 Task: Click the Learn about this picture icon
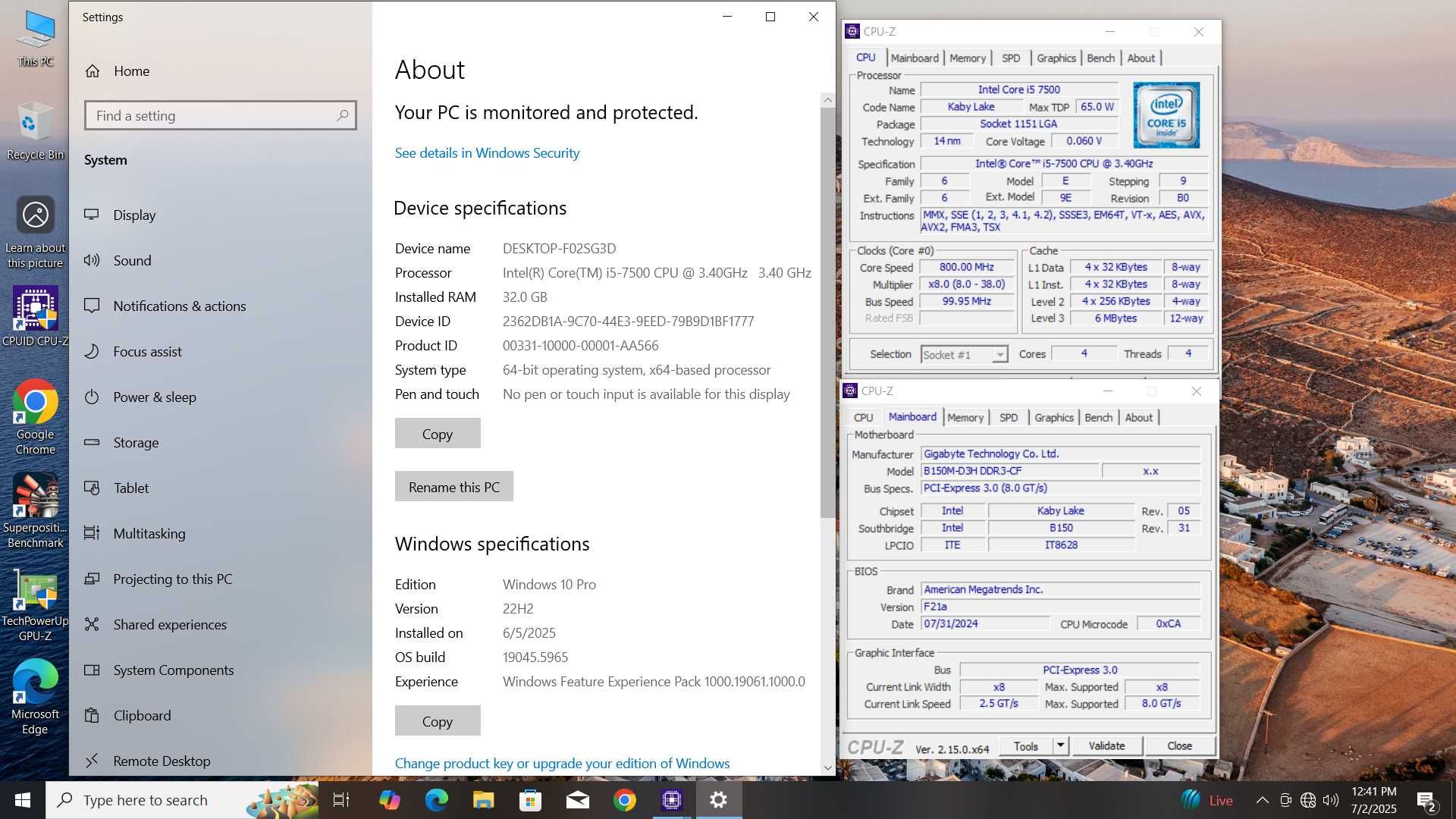tap(35, 231)
